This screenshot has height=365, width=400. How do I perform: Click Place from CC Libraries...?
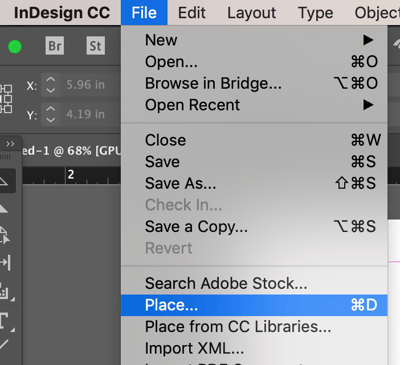(x=254, y=327)
